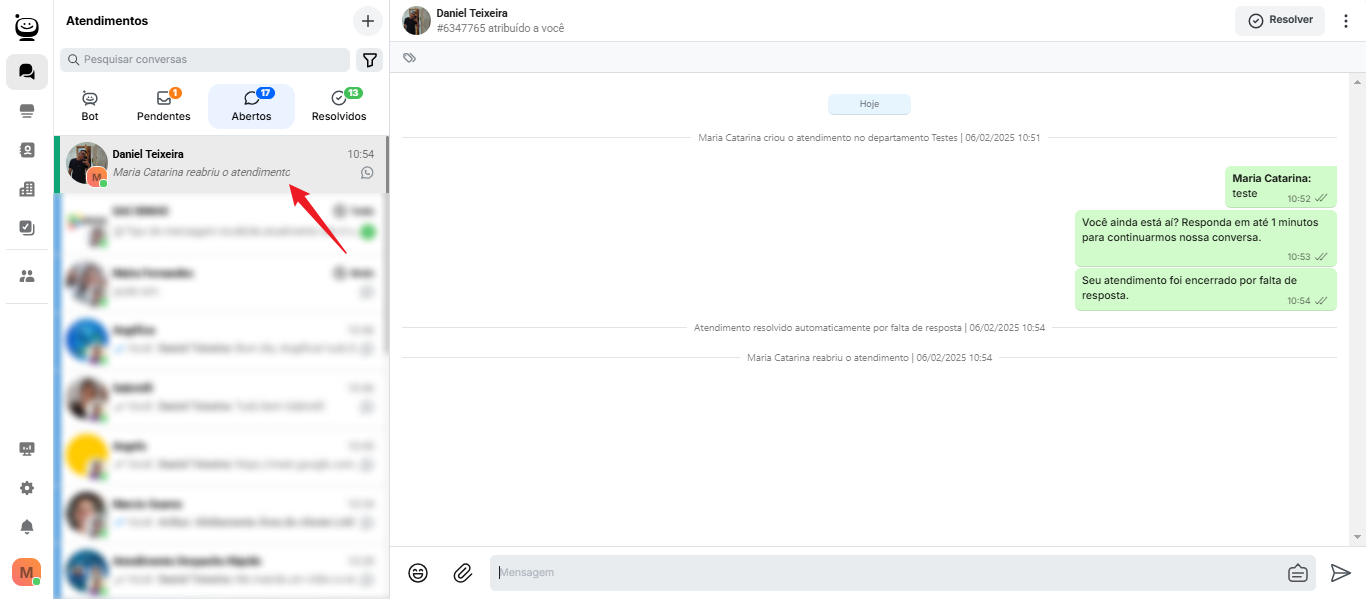Open quick replies briefcase icon in message box
This screenshot has height=599, width=1366.
click(x=1297, y=573)
